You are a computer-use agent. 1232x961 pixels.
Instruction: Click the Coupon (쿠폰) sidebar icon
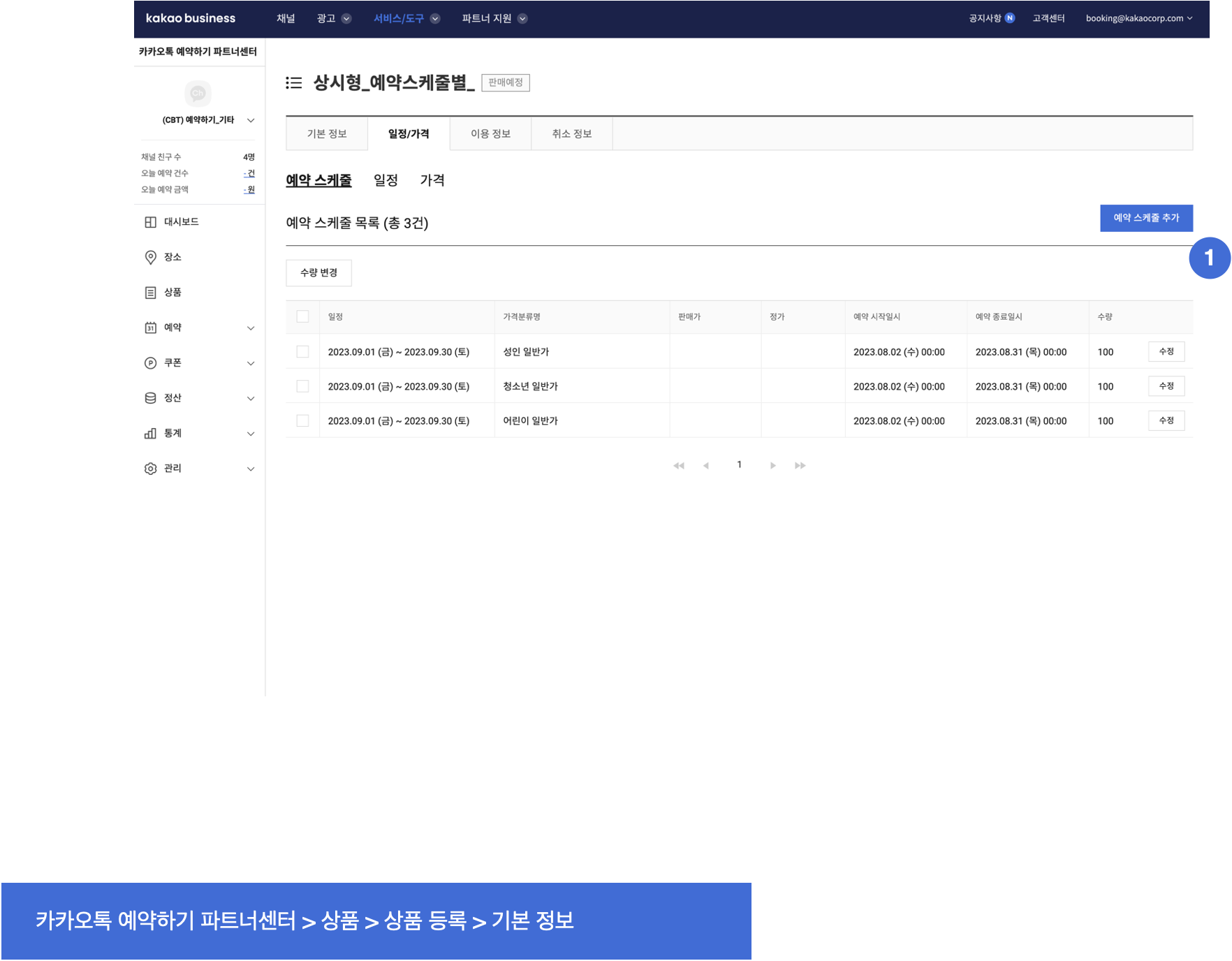pos(150,363)
